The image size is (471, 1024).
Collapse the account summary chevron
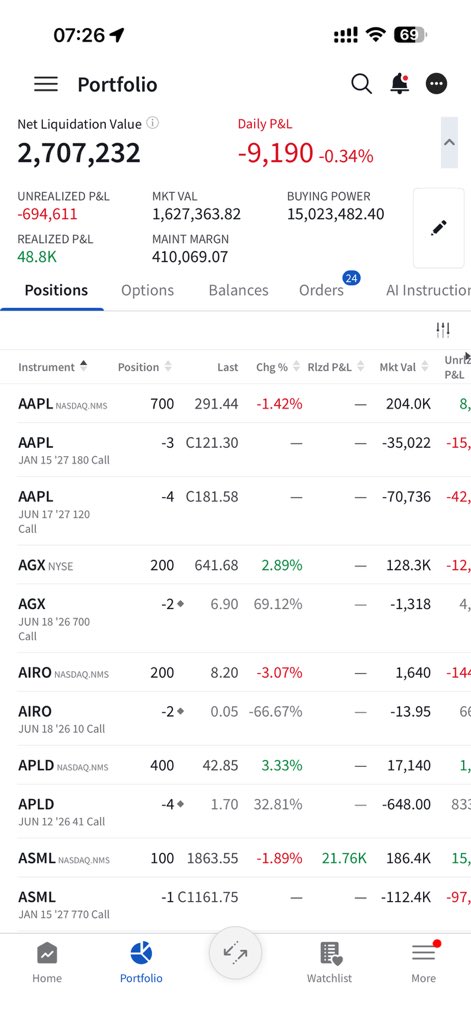449,142
